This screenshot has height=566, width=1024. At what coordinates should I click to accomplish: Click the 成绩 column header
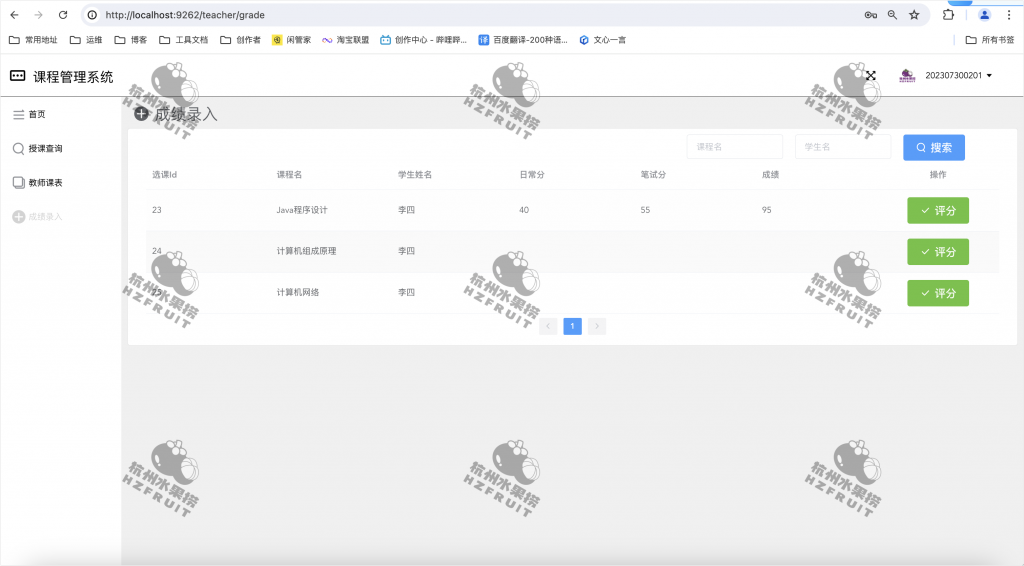pos(771,174)
